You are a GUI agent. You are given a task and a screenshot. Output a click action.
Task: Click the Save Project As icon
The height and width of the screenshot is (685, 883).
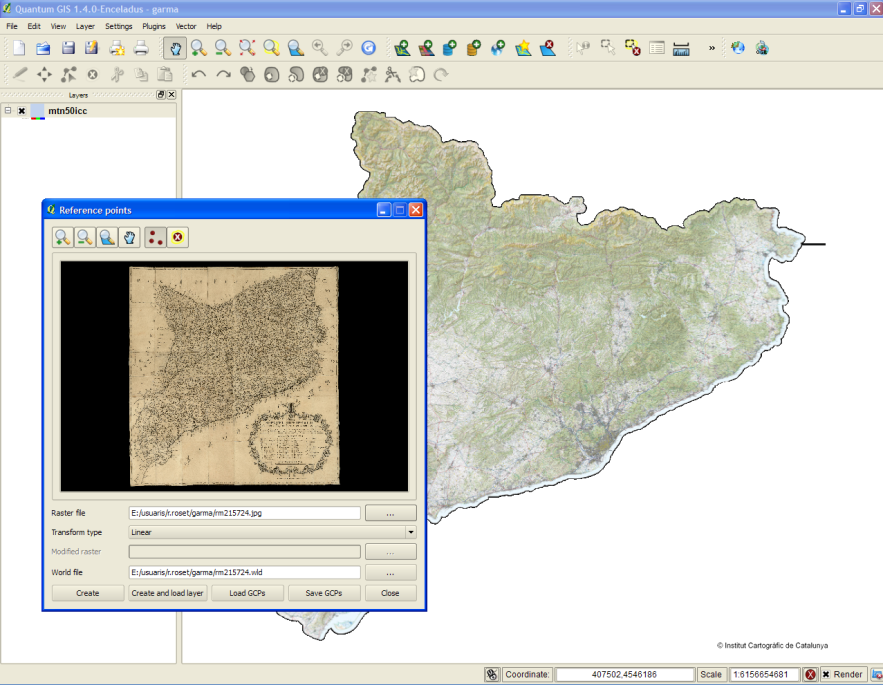point(92,48)
